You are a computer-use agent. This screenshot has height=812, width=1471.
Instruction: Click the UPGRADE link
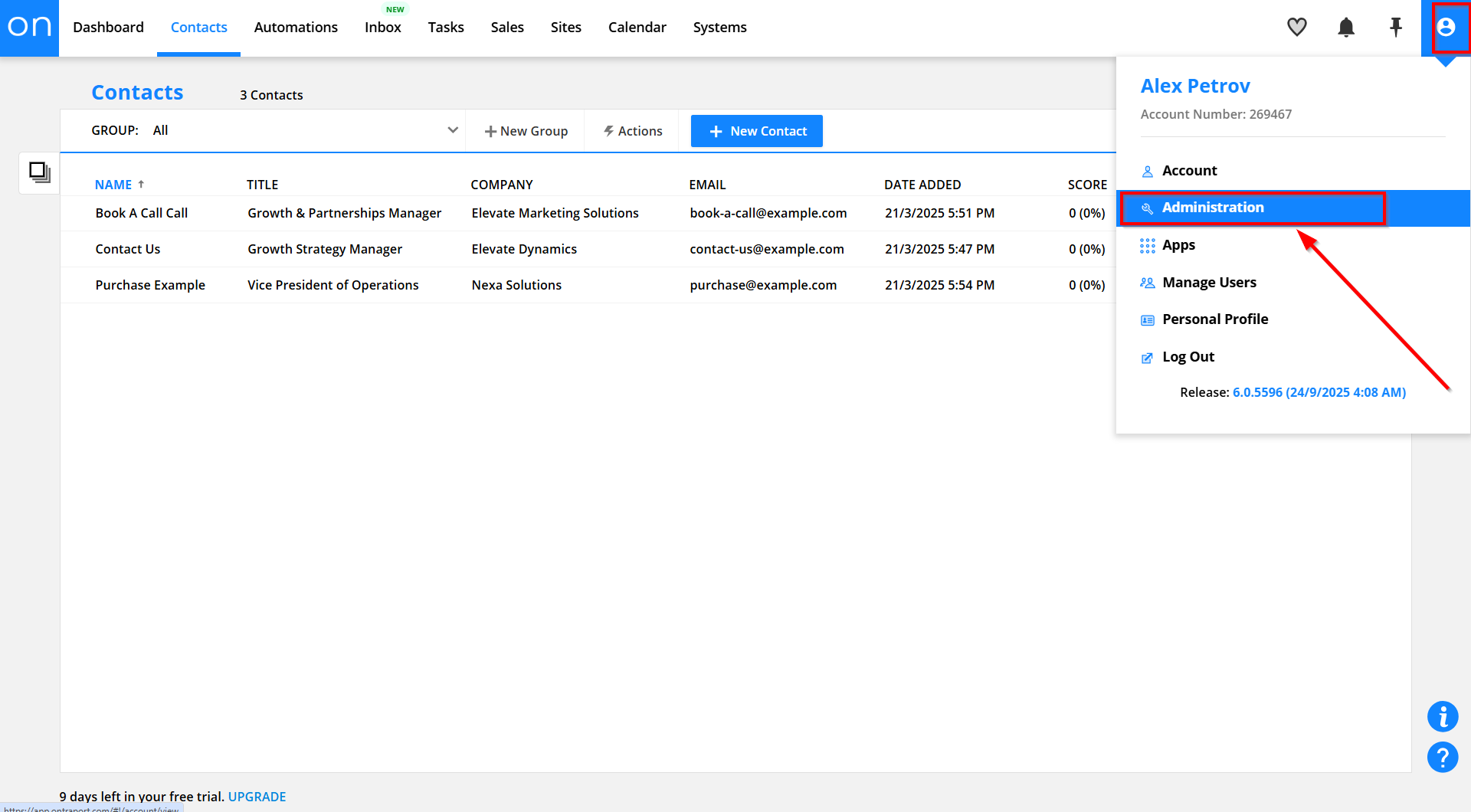(x=257, y=797)
